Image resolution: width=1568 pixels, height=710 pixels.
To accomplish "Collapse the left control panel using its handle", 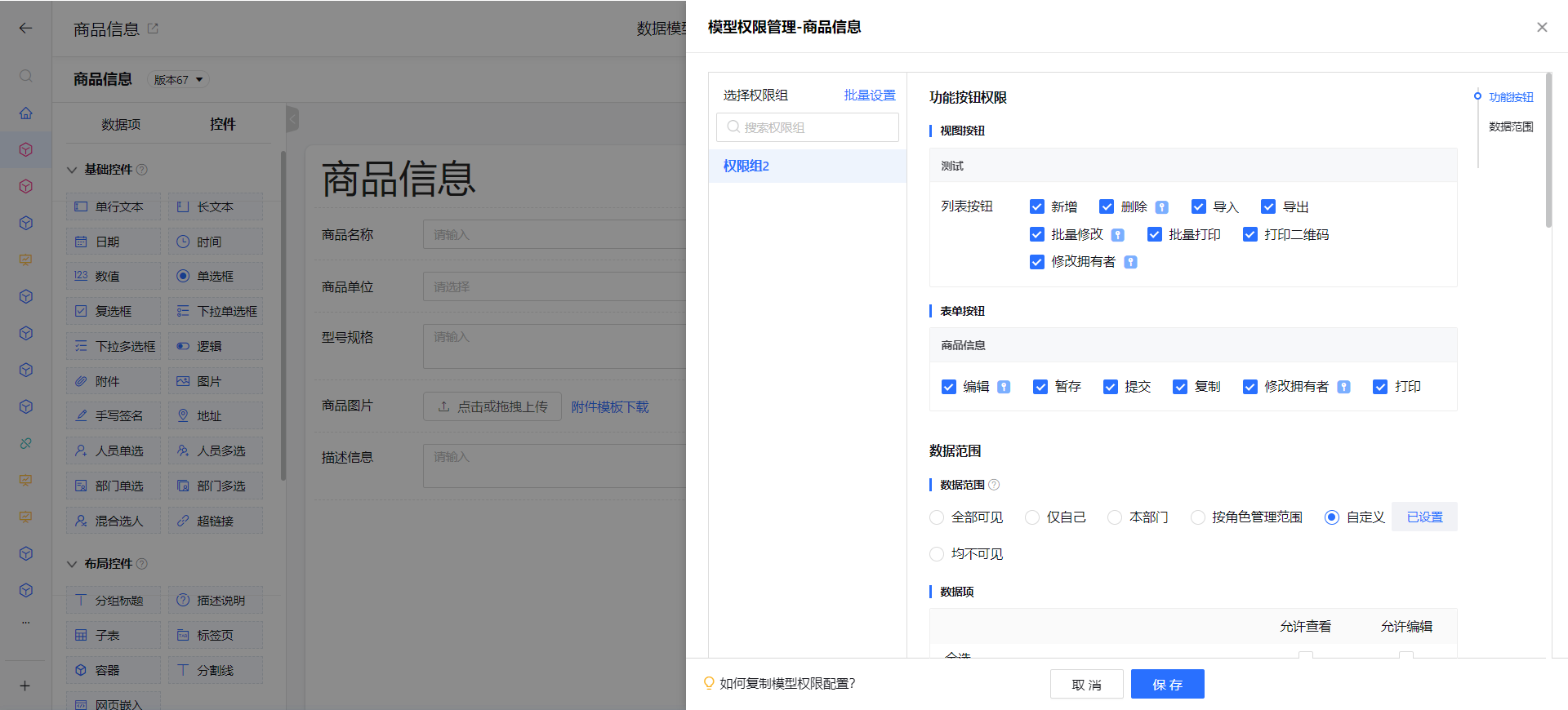I will tap(292, 119).
